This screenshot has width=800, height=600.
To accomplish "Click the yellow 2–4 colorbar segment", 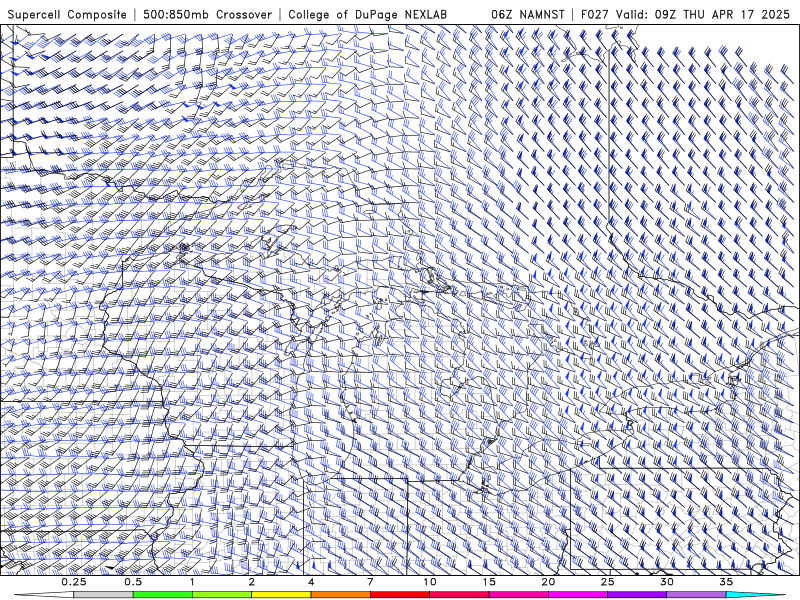I will click(281, 595).
